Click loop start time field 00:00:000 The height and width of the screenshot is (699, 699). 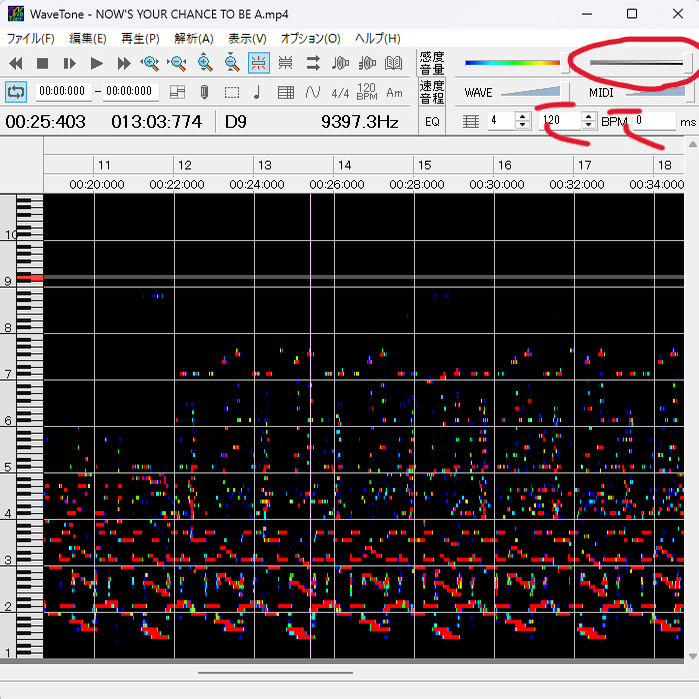62,91
